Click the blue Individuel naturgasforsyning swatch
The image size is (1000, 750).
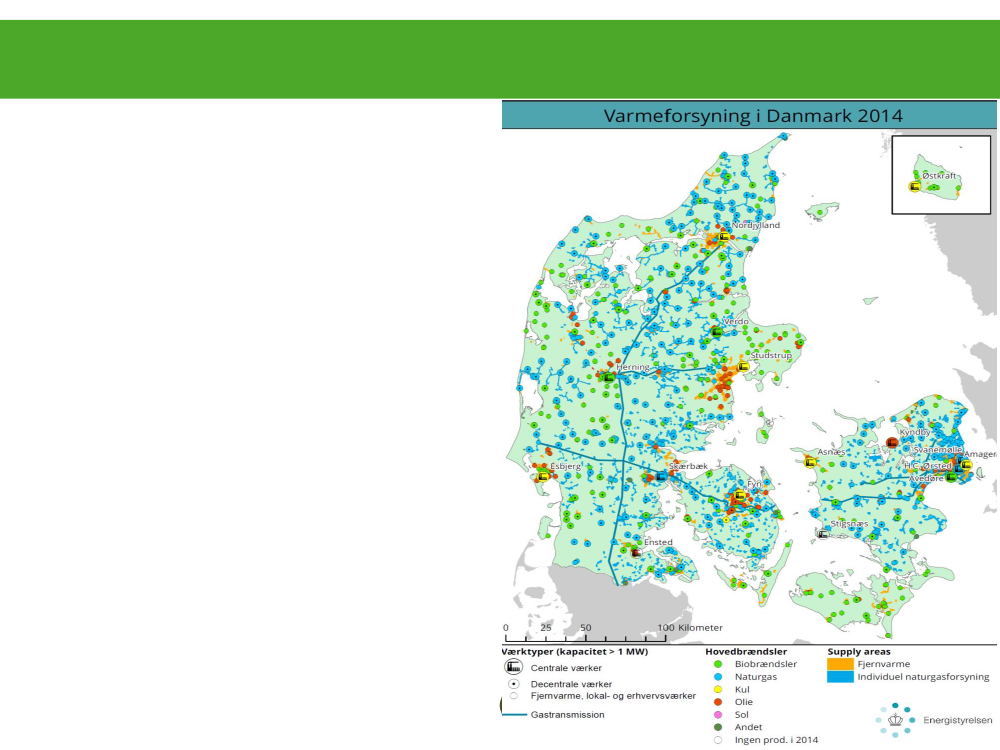click(x=840, y=677)
